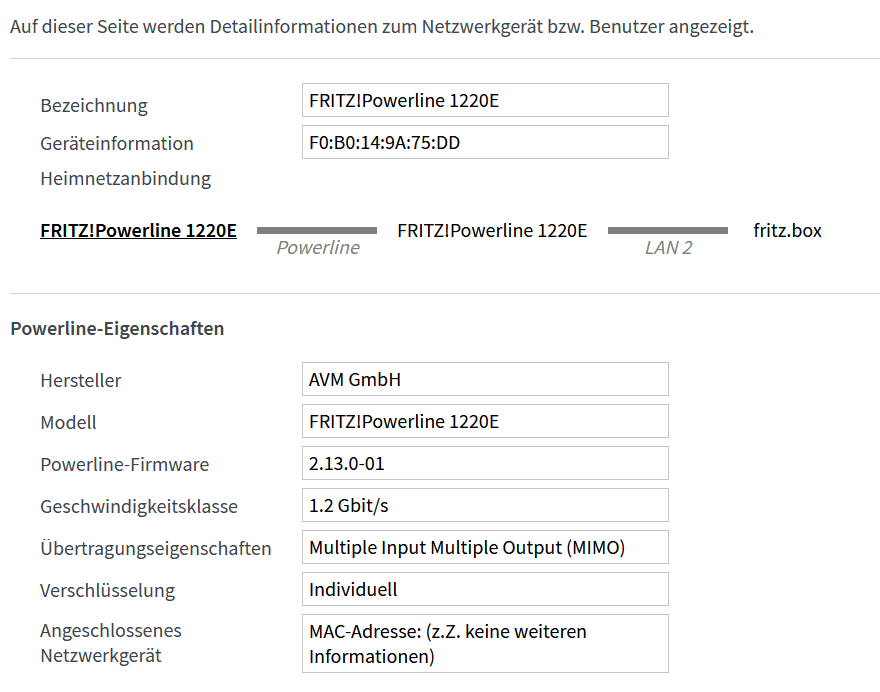Viewport: 880px width, 692px height.
Task: Click the Powerline-Firmware version field
Action: click(485, 463)
